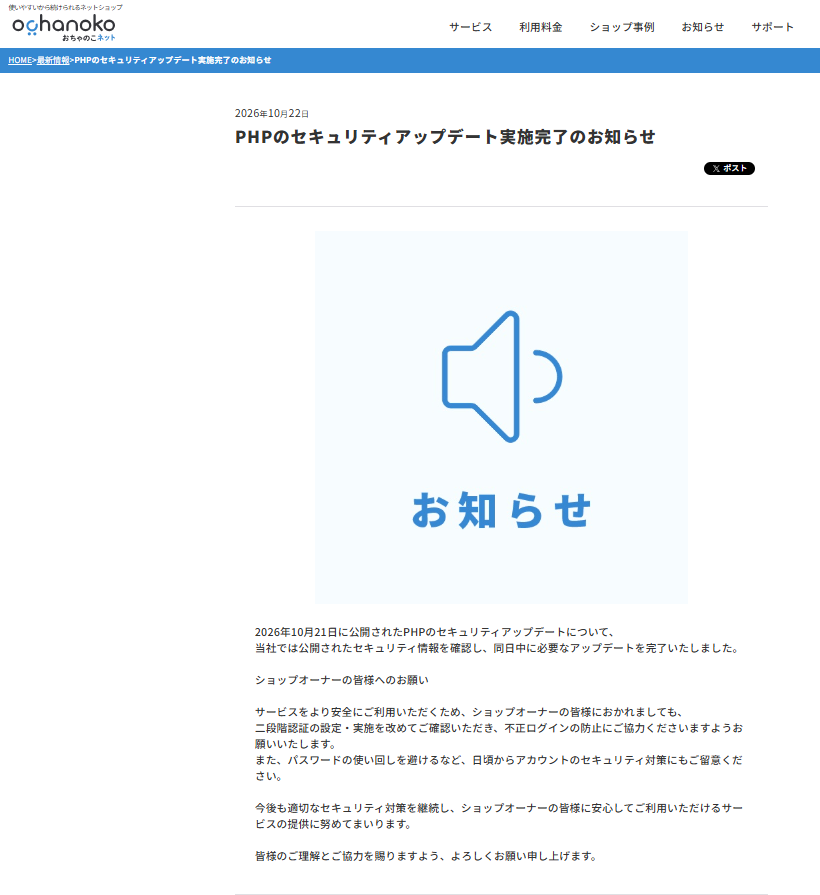Click the X ポスト share button
820x895 pixels.
tap(729, 168)
